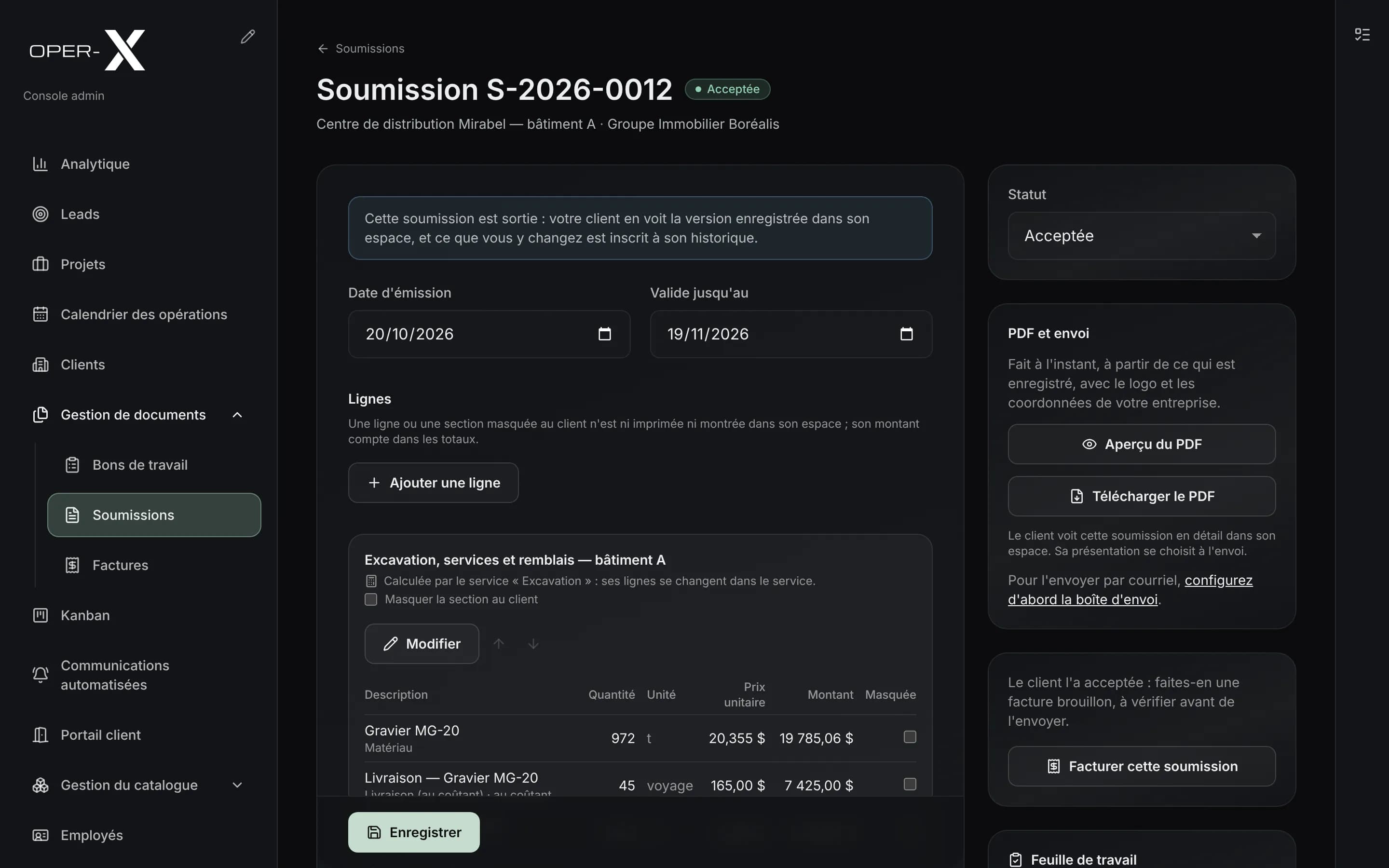1389x868 pixels.
Task: Click the amount 19 785,06 $
Action: click(x=816, y=738)
